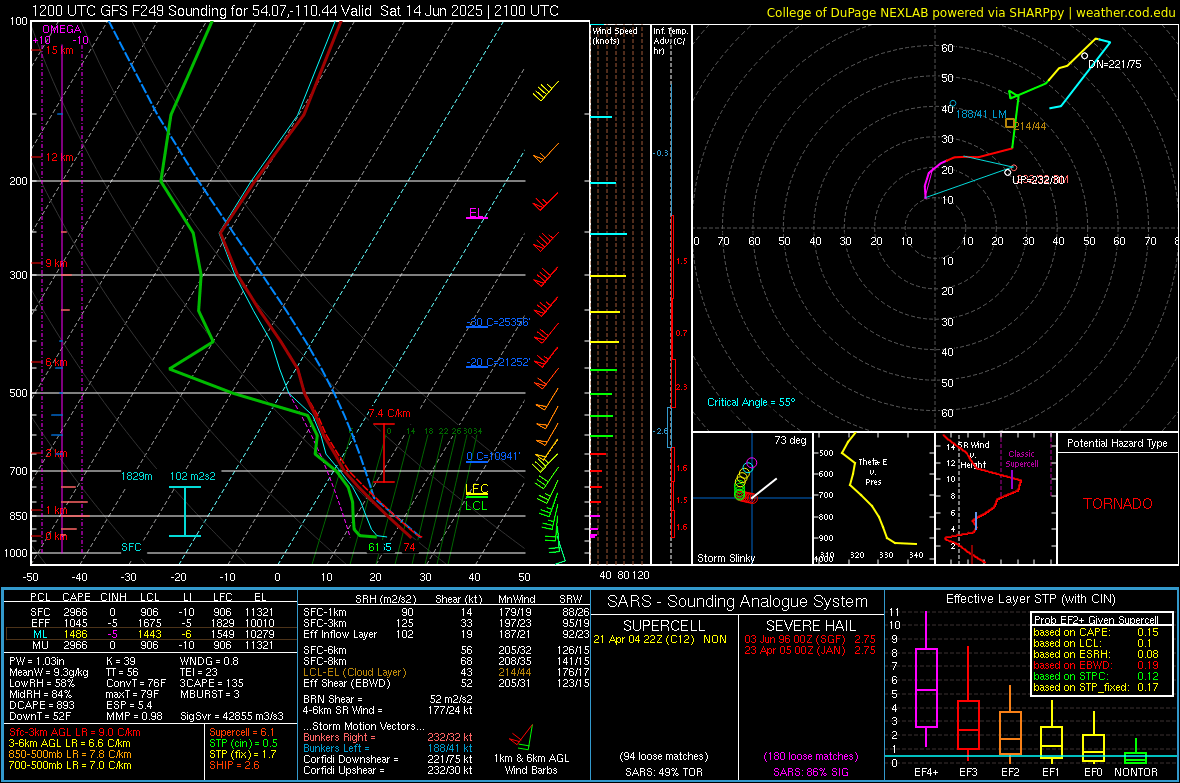Screen dimensions: 1180x783
Task: Click the magenta EL marker label
Action: pos(476,212)
